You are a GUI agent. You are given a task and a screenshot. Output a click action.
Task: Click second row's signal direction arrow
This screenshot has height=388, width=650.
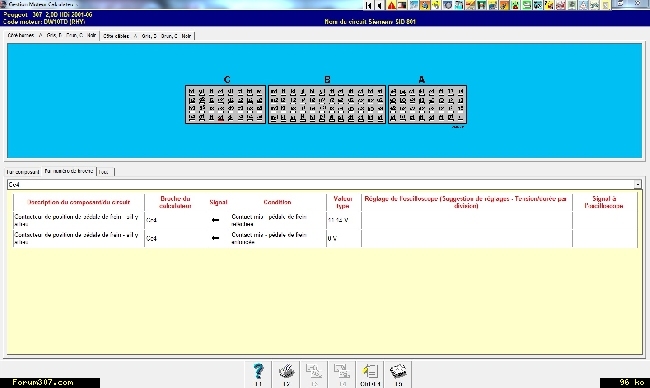(215, 238)
